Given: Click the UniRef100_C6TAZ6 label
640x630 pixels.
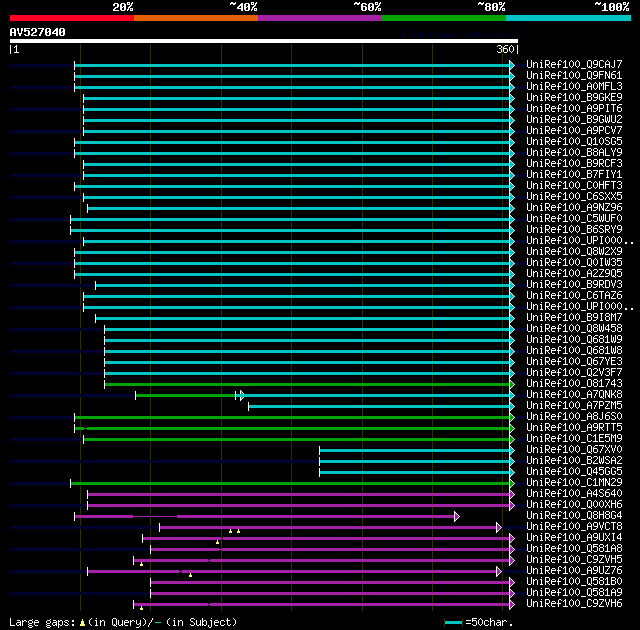Looking at the screenshot, I should [x=574, y=296].
